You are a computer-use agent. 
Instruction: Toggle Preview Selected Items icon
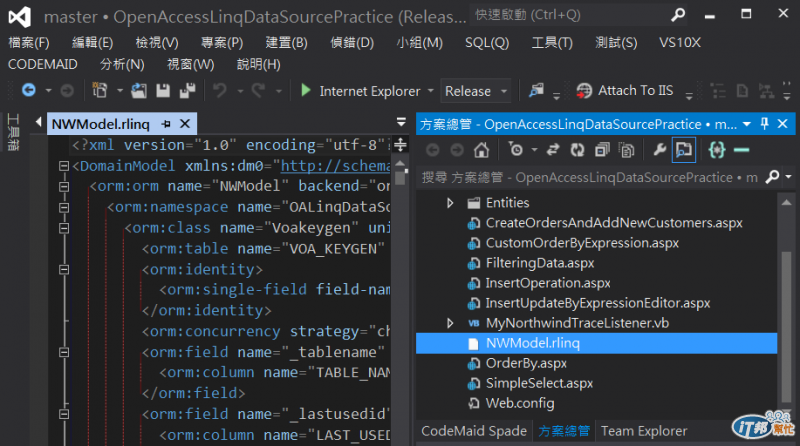pos(684,150)
